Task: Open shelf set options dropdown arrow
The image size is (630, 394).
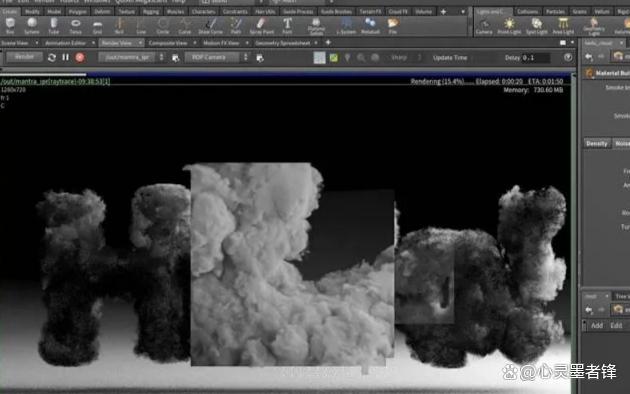Action: (x=462, y=12)
